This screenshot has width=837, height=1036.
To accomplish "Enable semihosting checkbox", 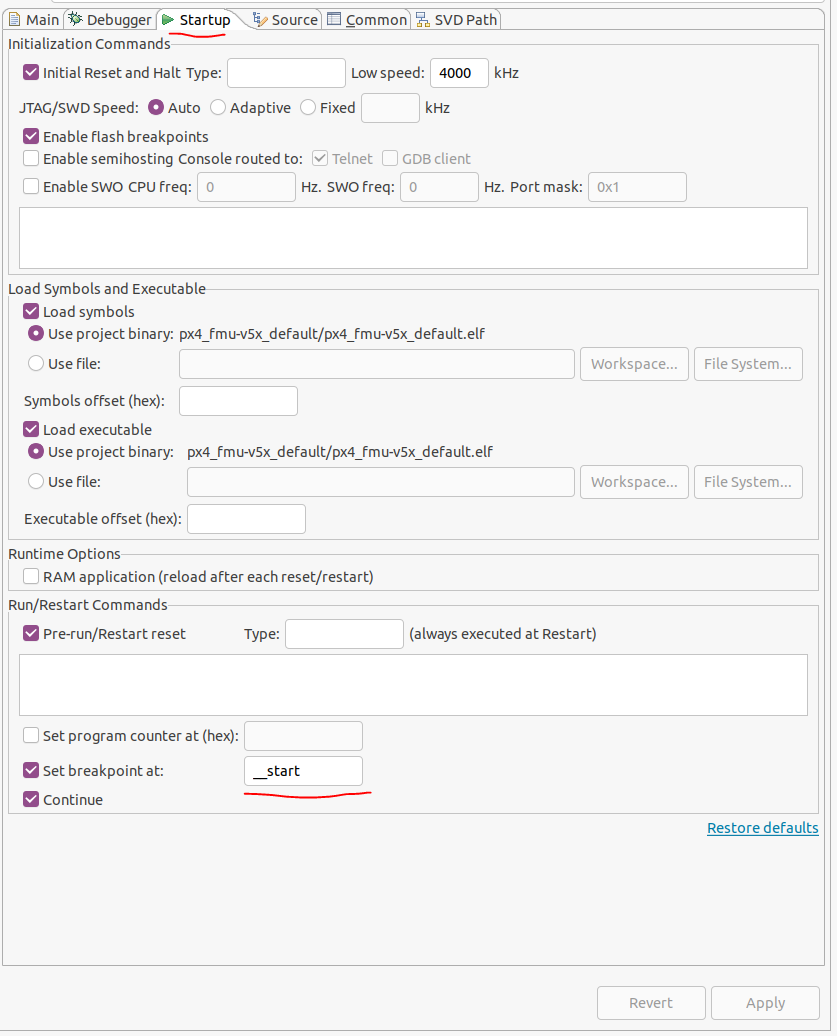I will [x=31, y=159].
